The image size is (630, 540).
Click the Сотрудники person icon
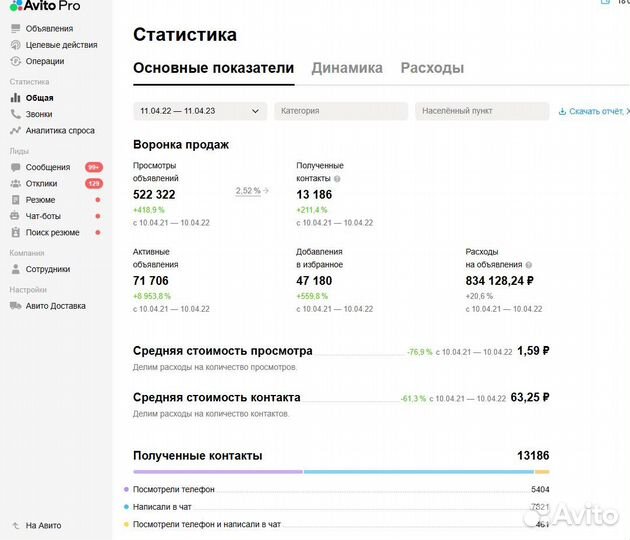point(16,269)
